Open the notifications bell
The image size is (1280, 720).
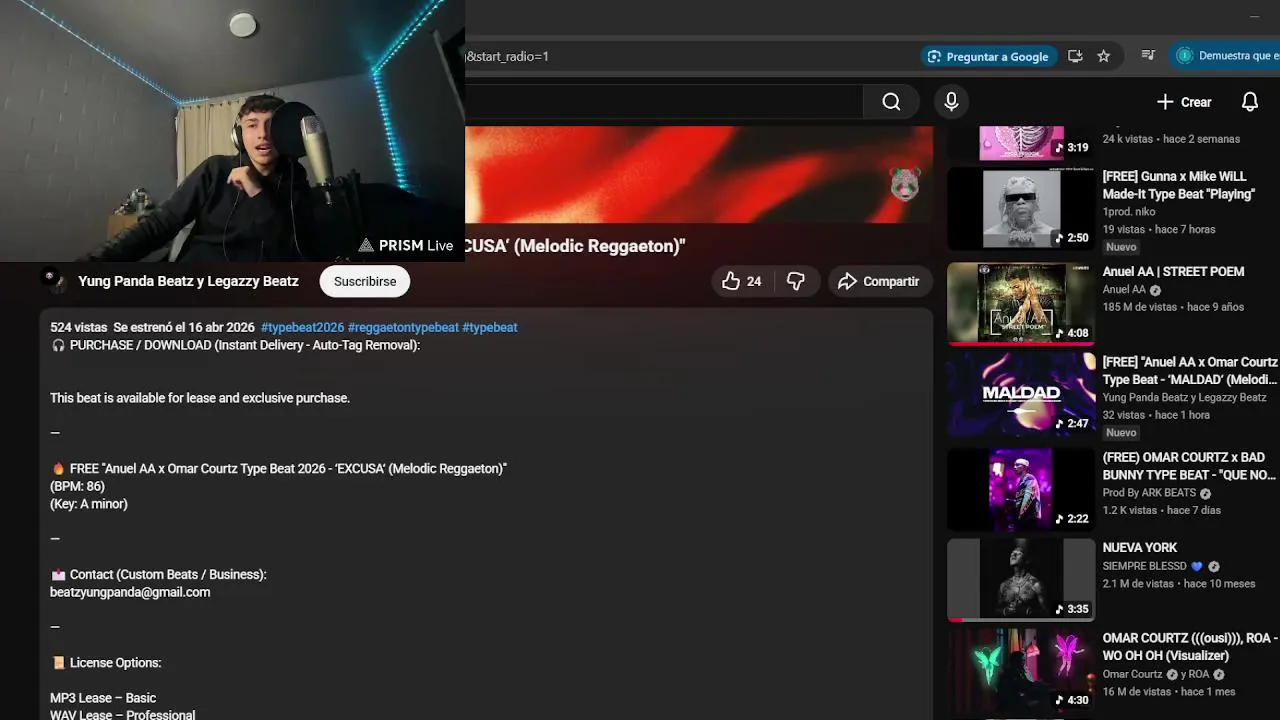(1250, 102)
